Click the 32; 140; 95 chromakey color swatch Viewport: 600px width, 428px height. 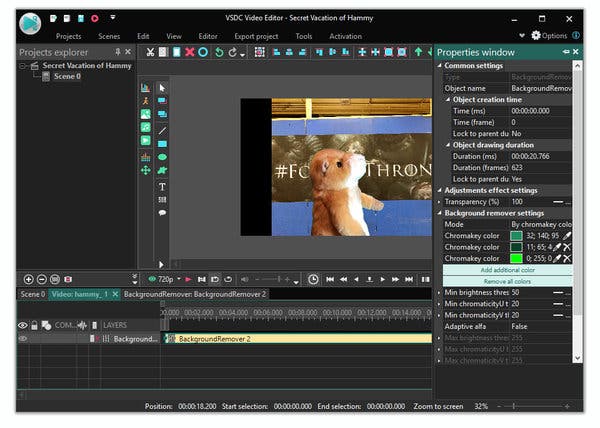pos(516,236)
